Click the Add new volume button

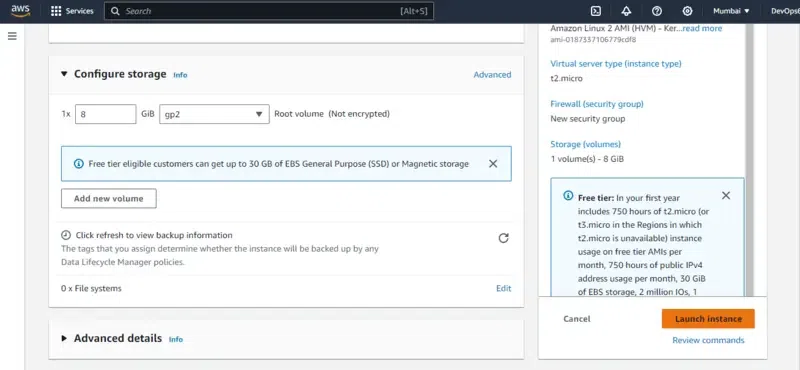109,199
